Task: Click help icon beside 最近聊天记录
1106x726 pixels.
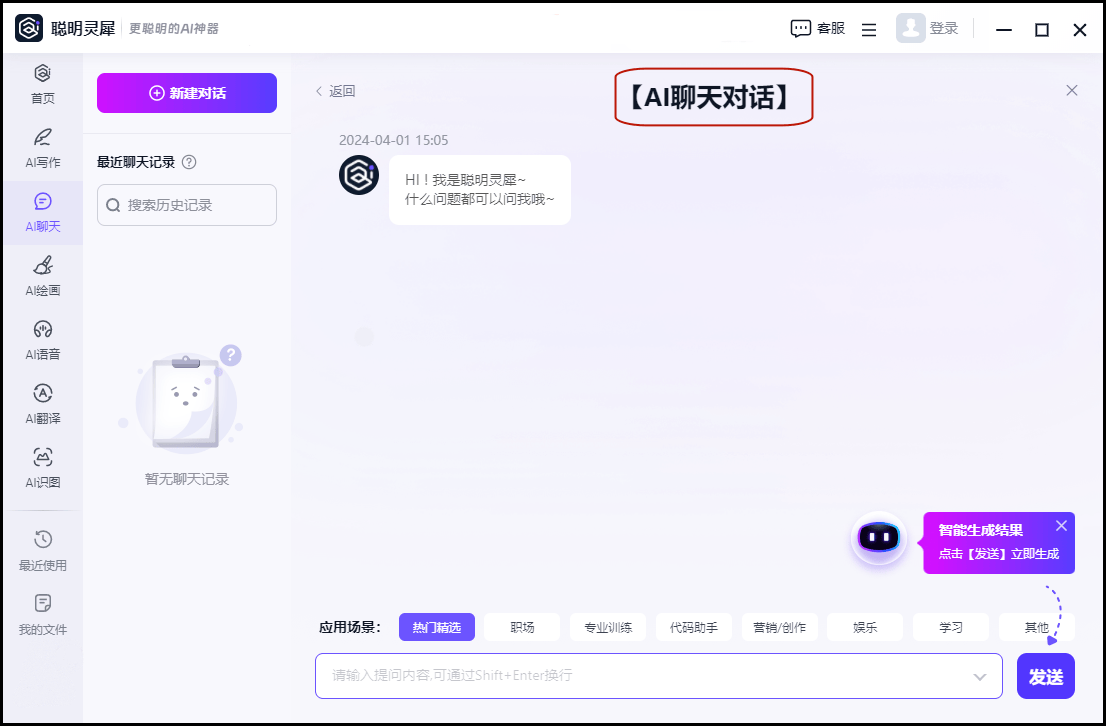Action: click(189, 162)
